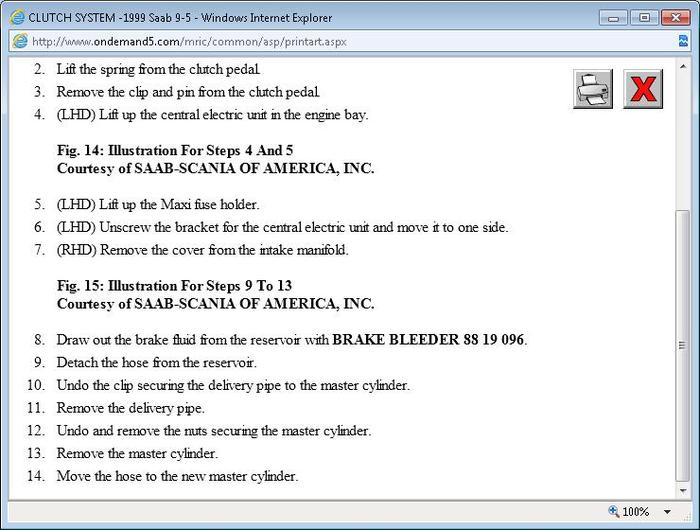
Task: Click the window resize grip in corner
Action: click(686, 517)
